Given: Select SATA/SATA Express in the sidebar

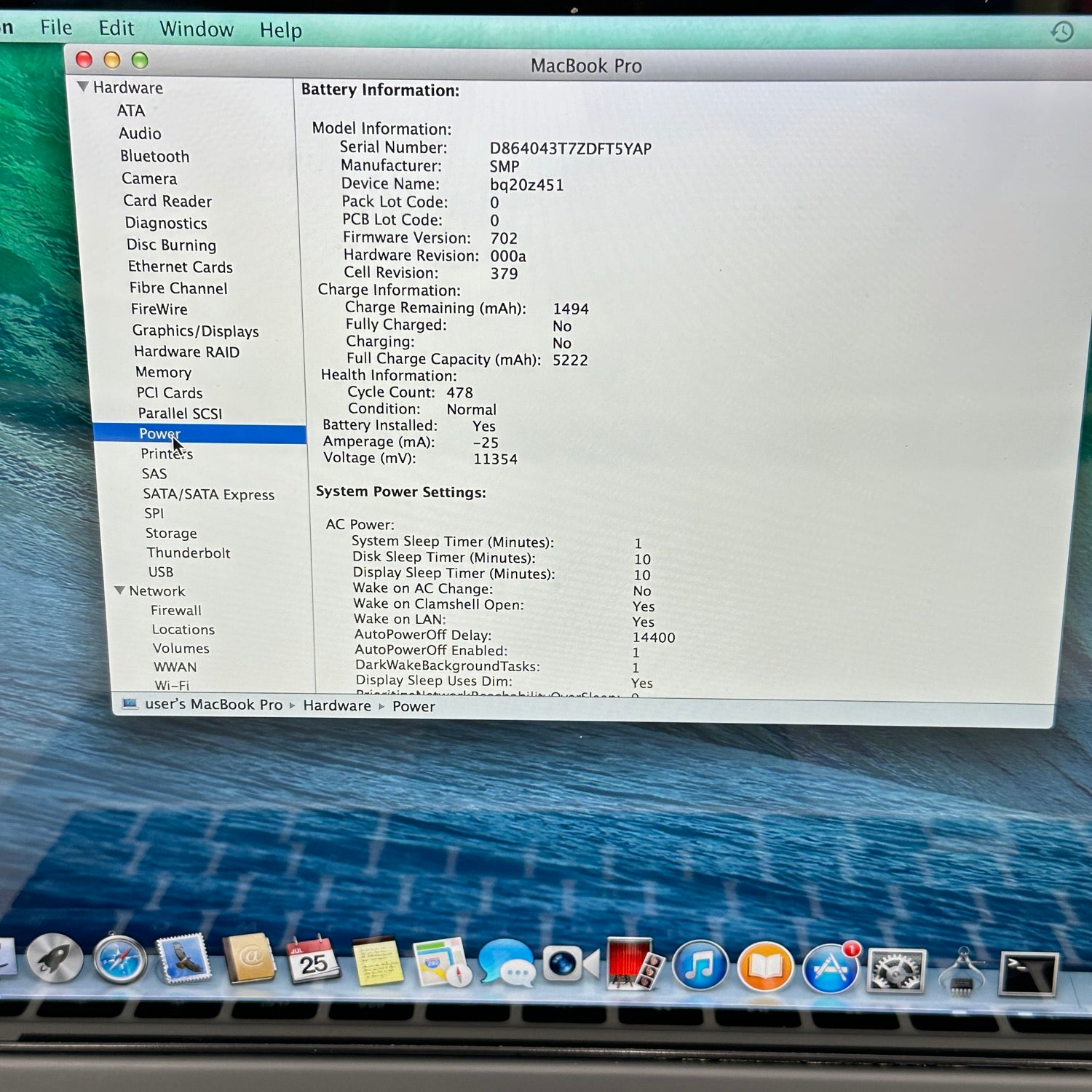Looking at the screenshot, I should click(x=209, y=494).
